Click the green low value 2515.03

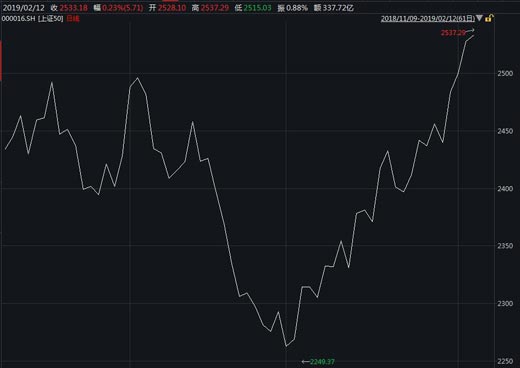(257, 8)
